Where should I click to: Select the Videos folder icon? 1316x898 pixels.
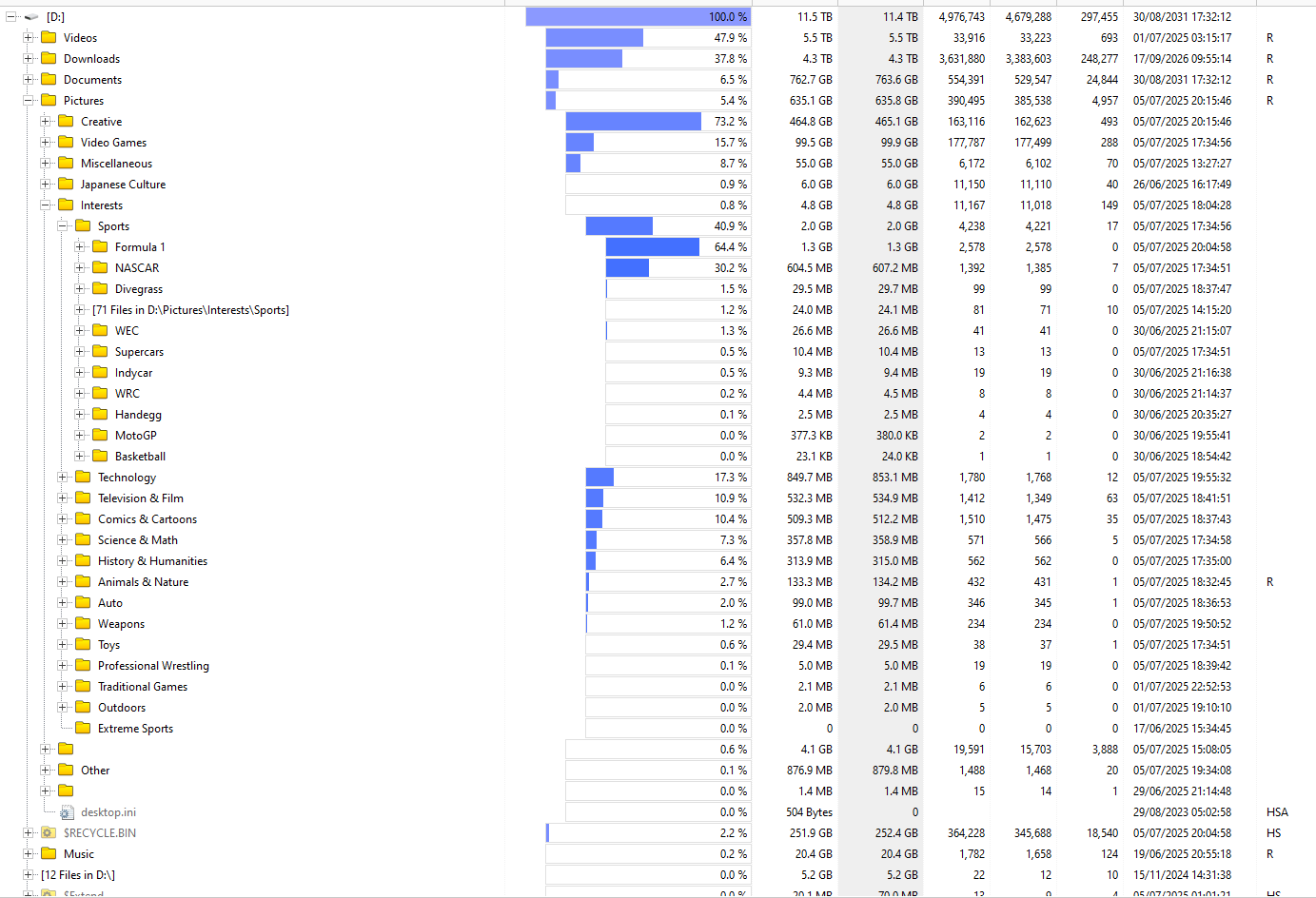click(x=49, y=38)
